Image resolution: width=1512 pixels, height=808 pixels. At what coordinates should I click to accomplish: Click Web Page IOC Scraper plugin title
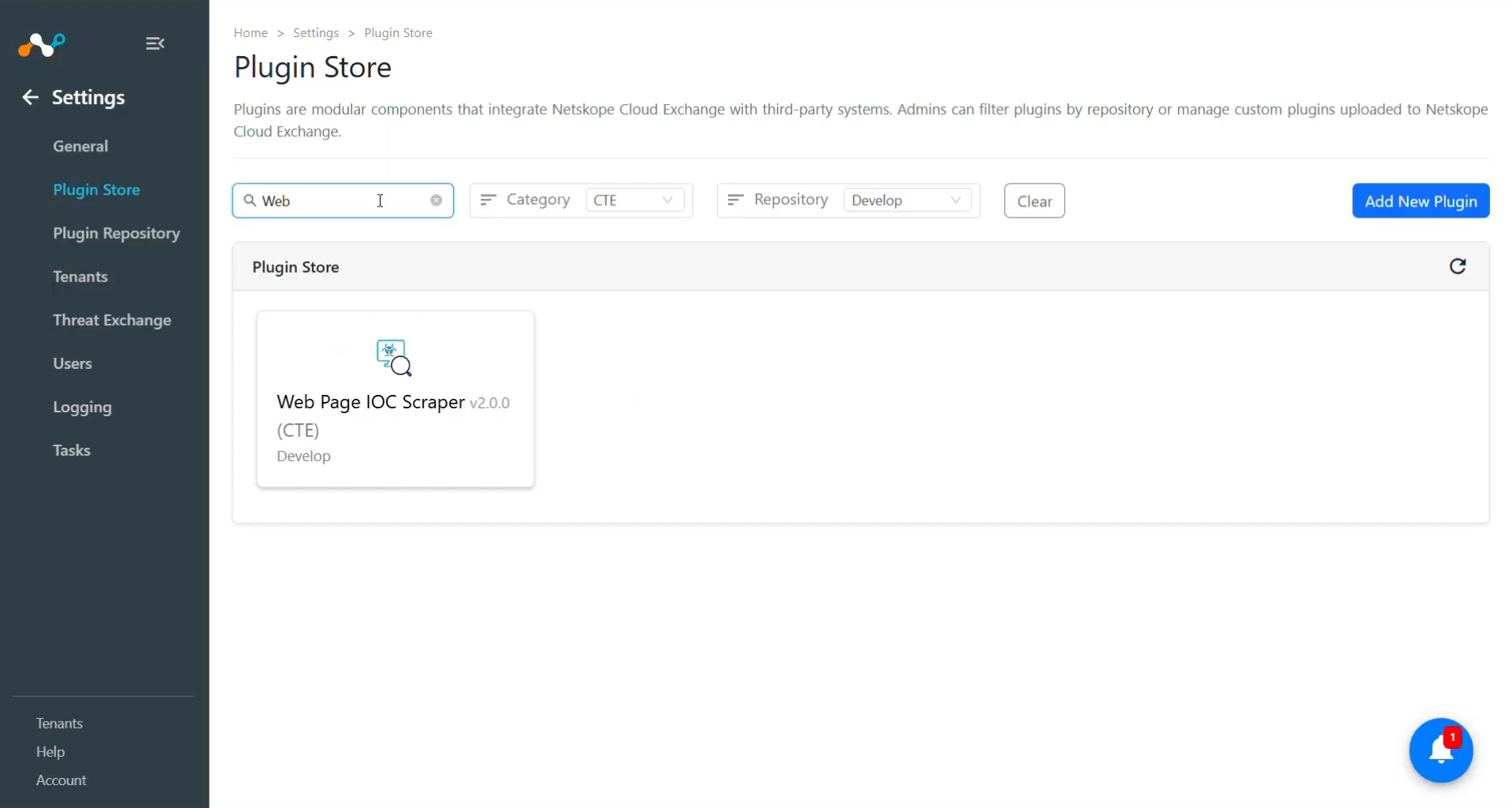tap(370, 402)
